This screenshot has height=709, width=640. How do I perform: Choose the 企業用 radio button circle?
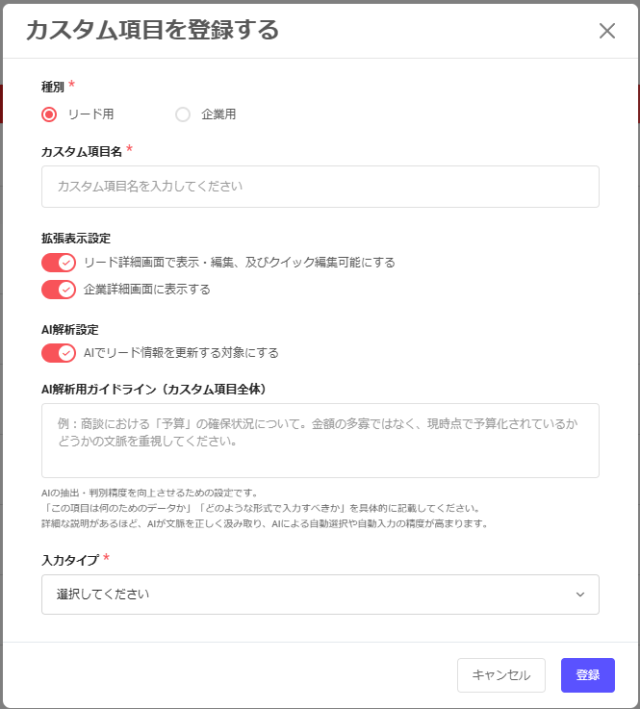tap(183, 114)
